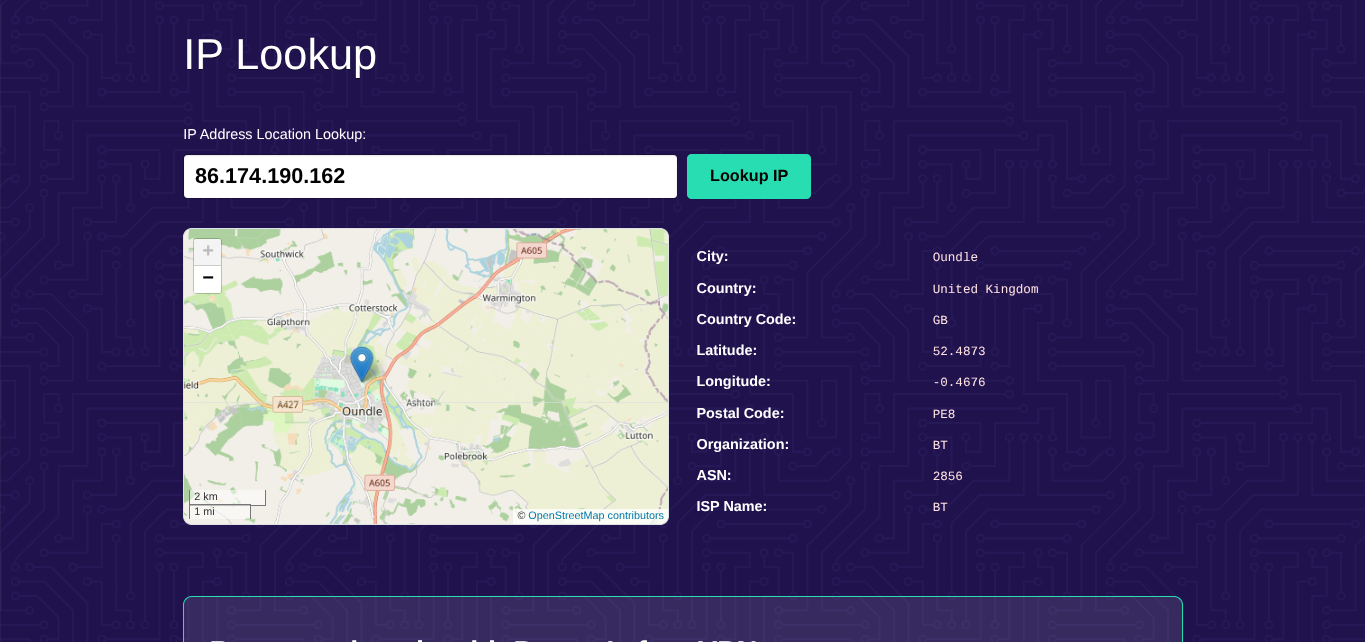Click the map zoom in plus button

[207, 251]
